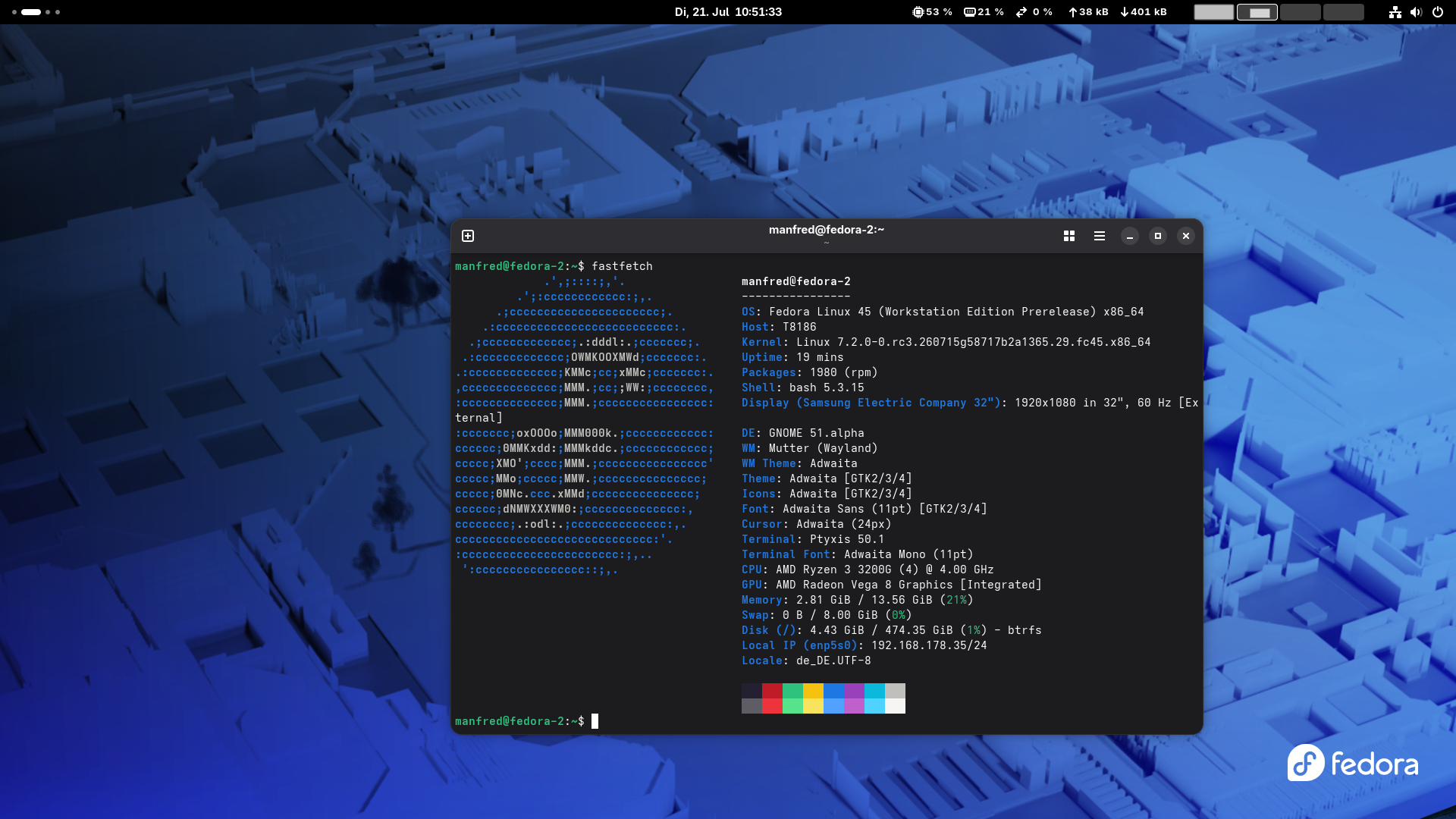The image size is (1456, 819).
Task: Open the wired network status icon
Action: [x=1395, y=12]
